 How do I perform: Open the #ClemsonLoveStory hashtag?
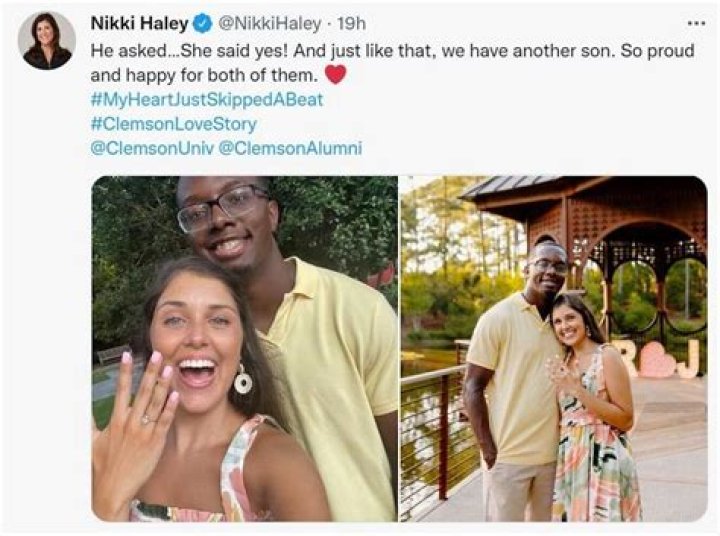(173, 124)
